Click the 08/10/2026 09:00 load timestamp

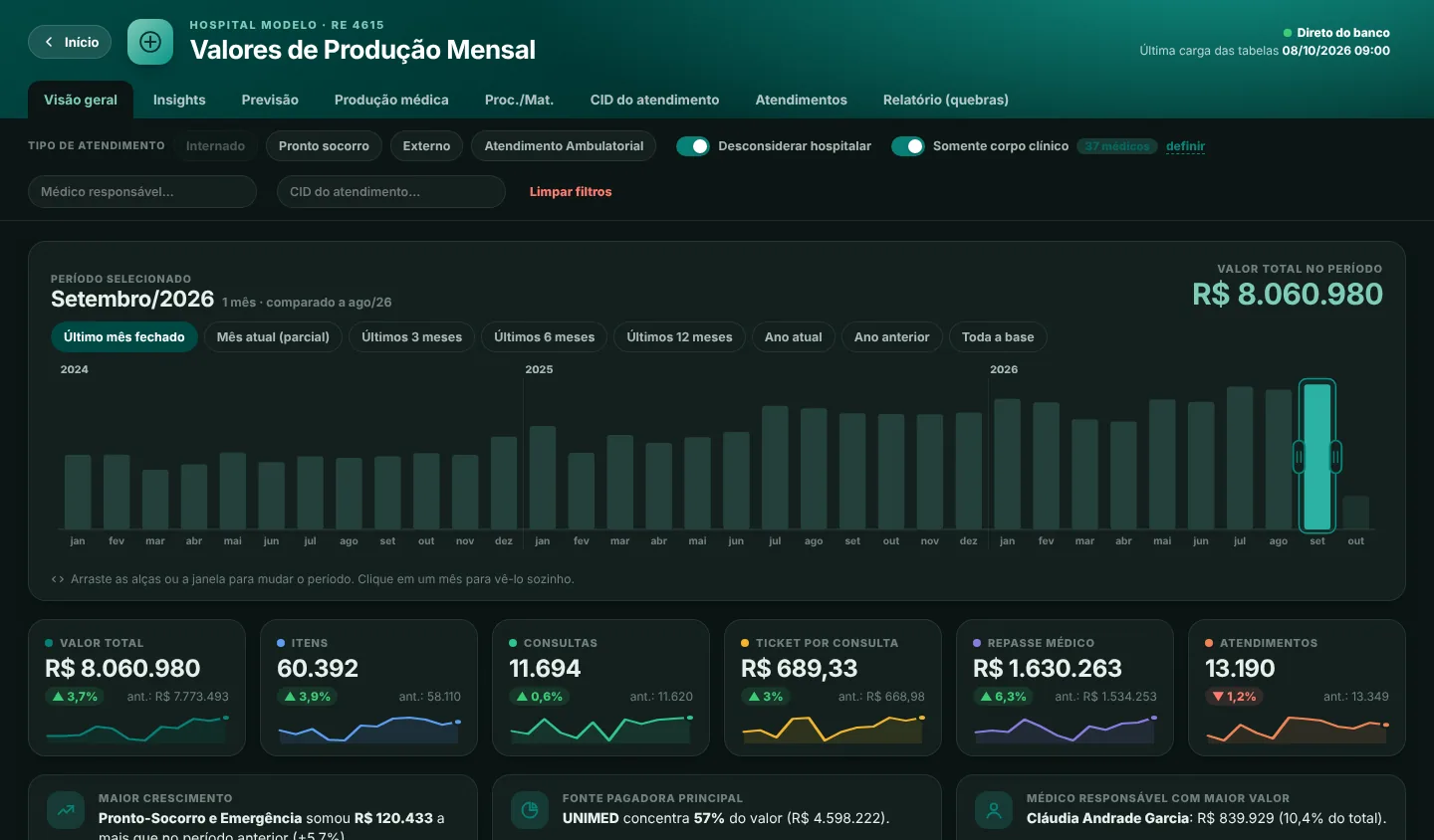pyautogui.click(x=1335, y=51)
